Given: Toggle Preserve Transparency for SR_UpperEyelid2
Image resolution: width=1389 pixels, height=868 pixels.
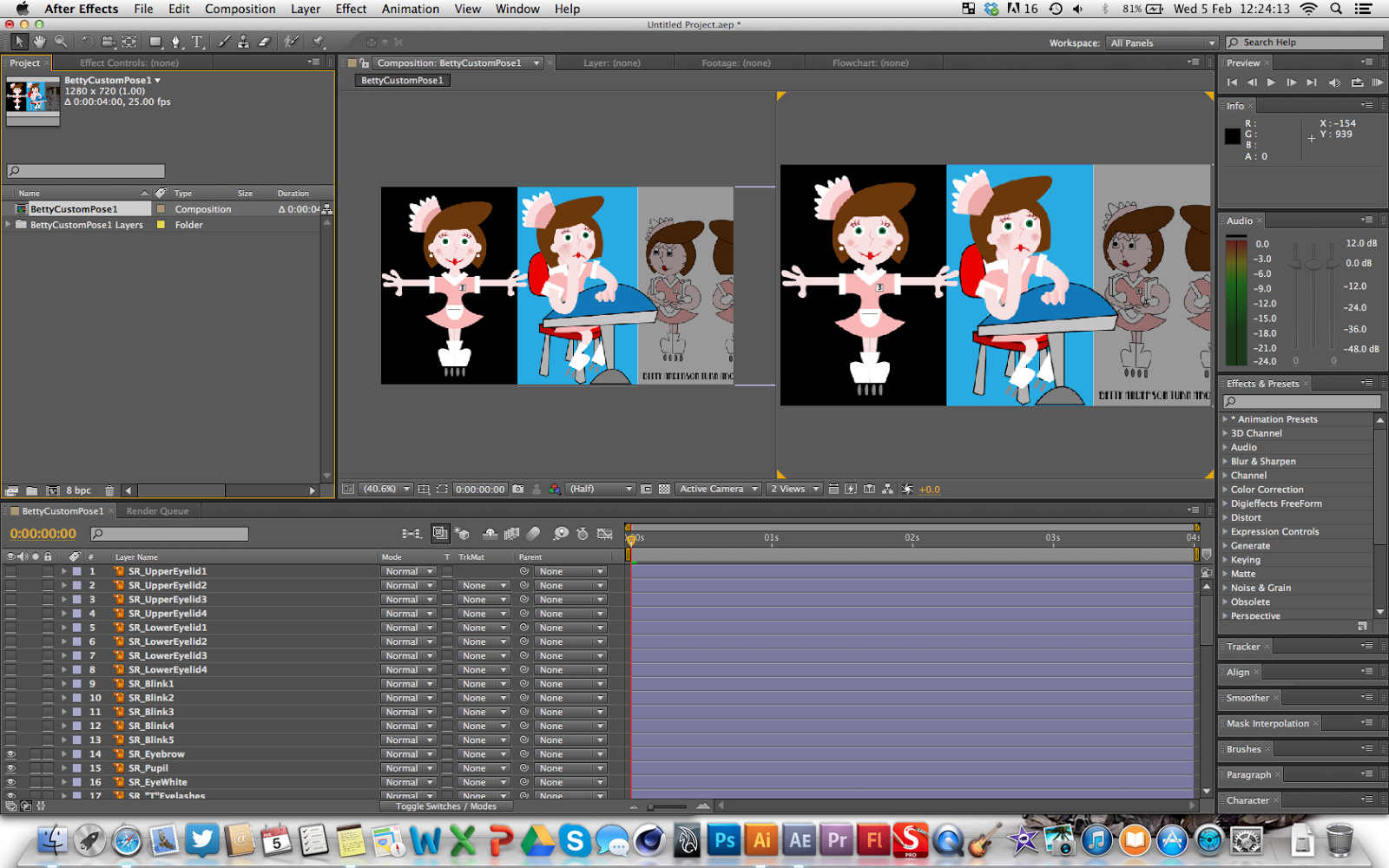Looking at the screenshot, I should [447, 586].
